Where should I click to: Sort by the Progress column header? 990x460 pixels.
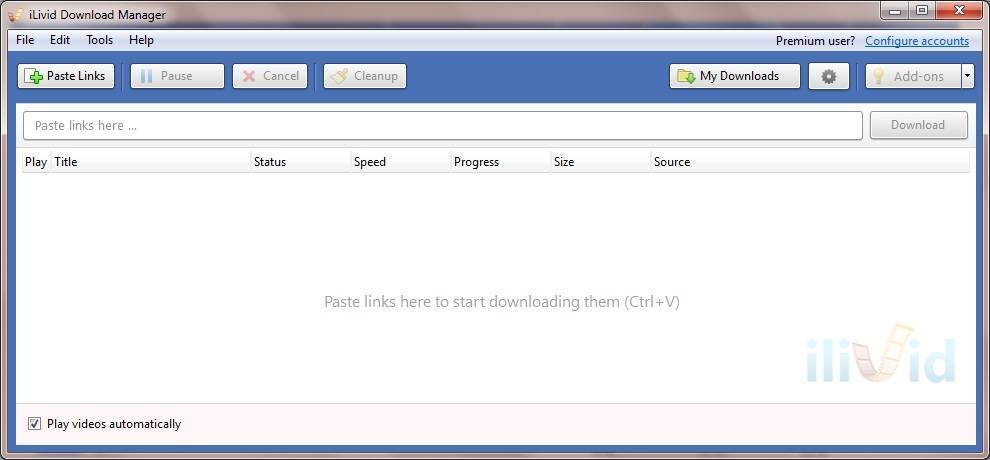coord(500,162)
